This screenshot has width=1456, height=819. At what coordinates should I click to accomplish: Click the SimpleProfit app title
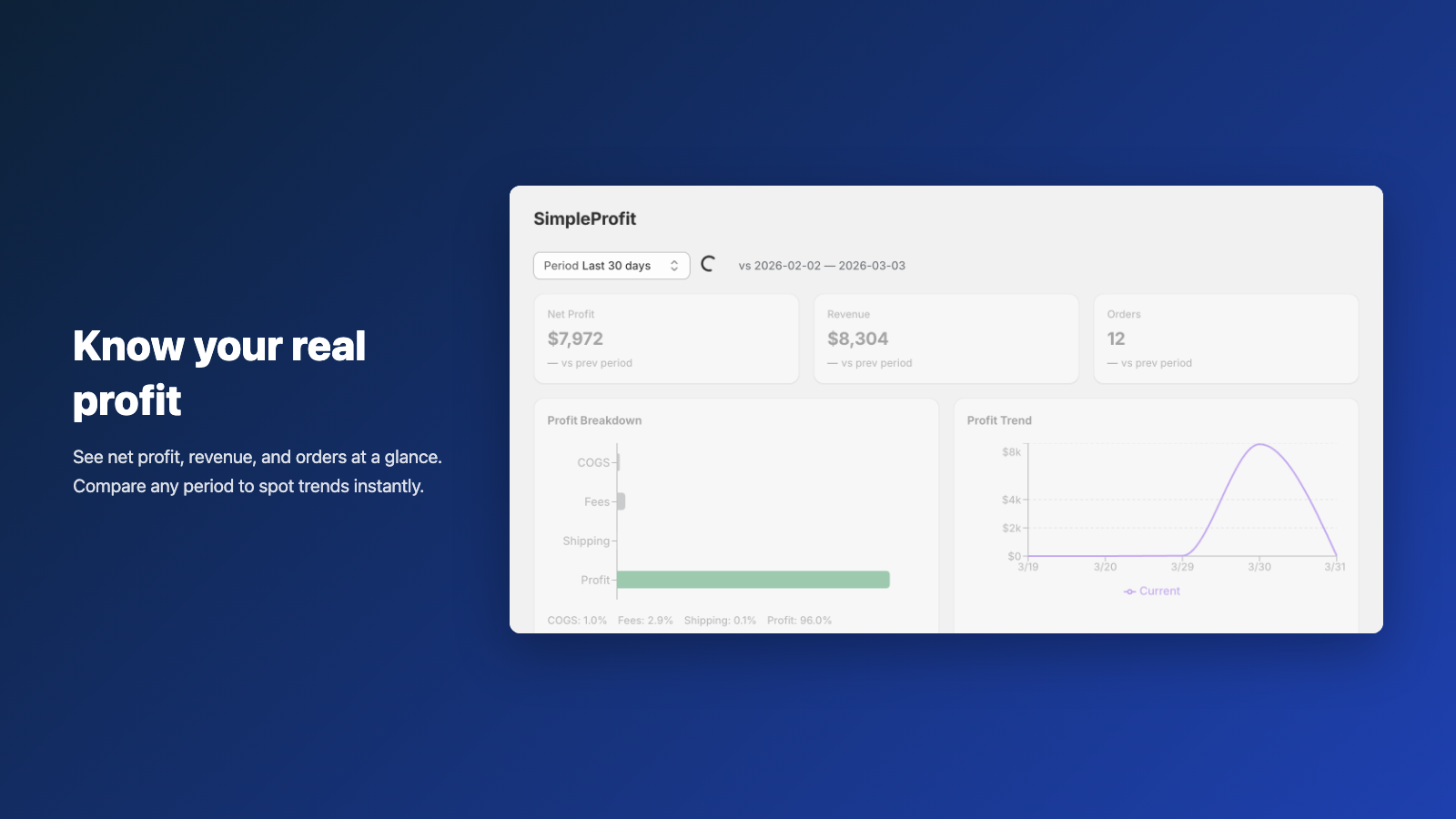pyautogui.click(x=584, y=218)
